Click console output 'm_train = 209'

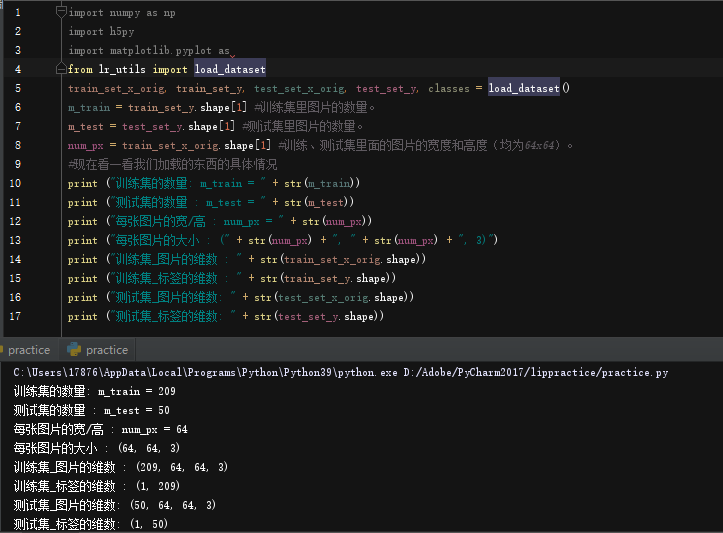(137, 391)
